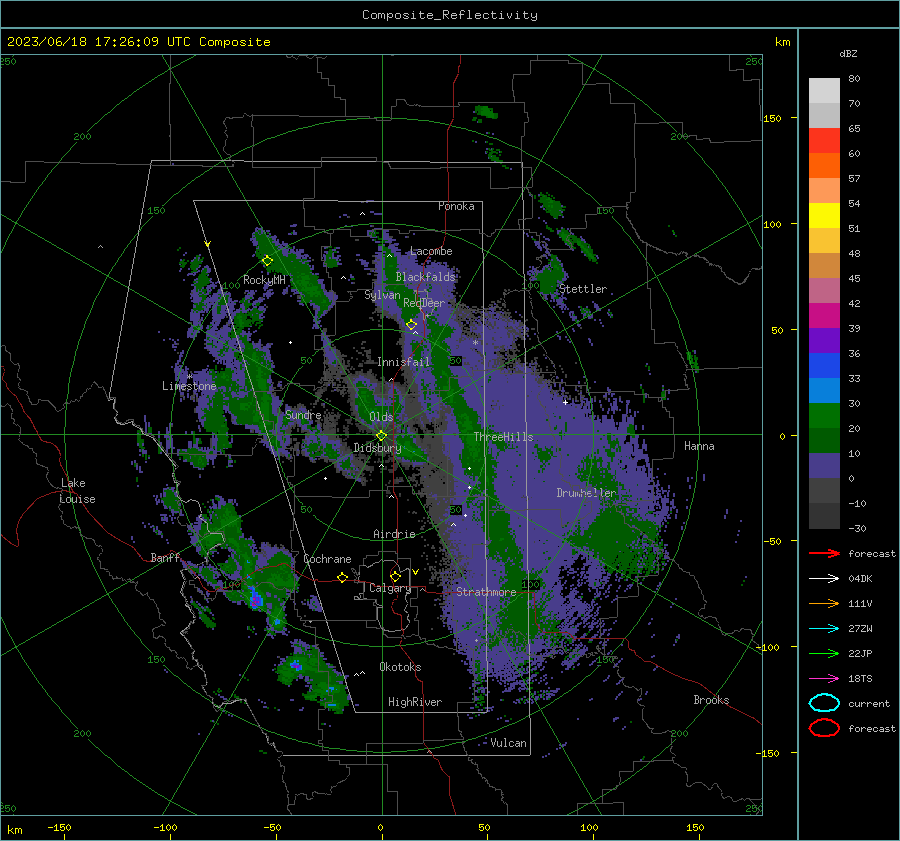This screenshot has height=841, width=900.
Task: Click the Okotoks label
Action: coord(400,667)
